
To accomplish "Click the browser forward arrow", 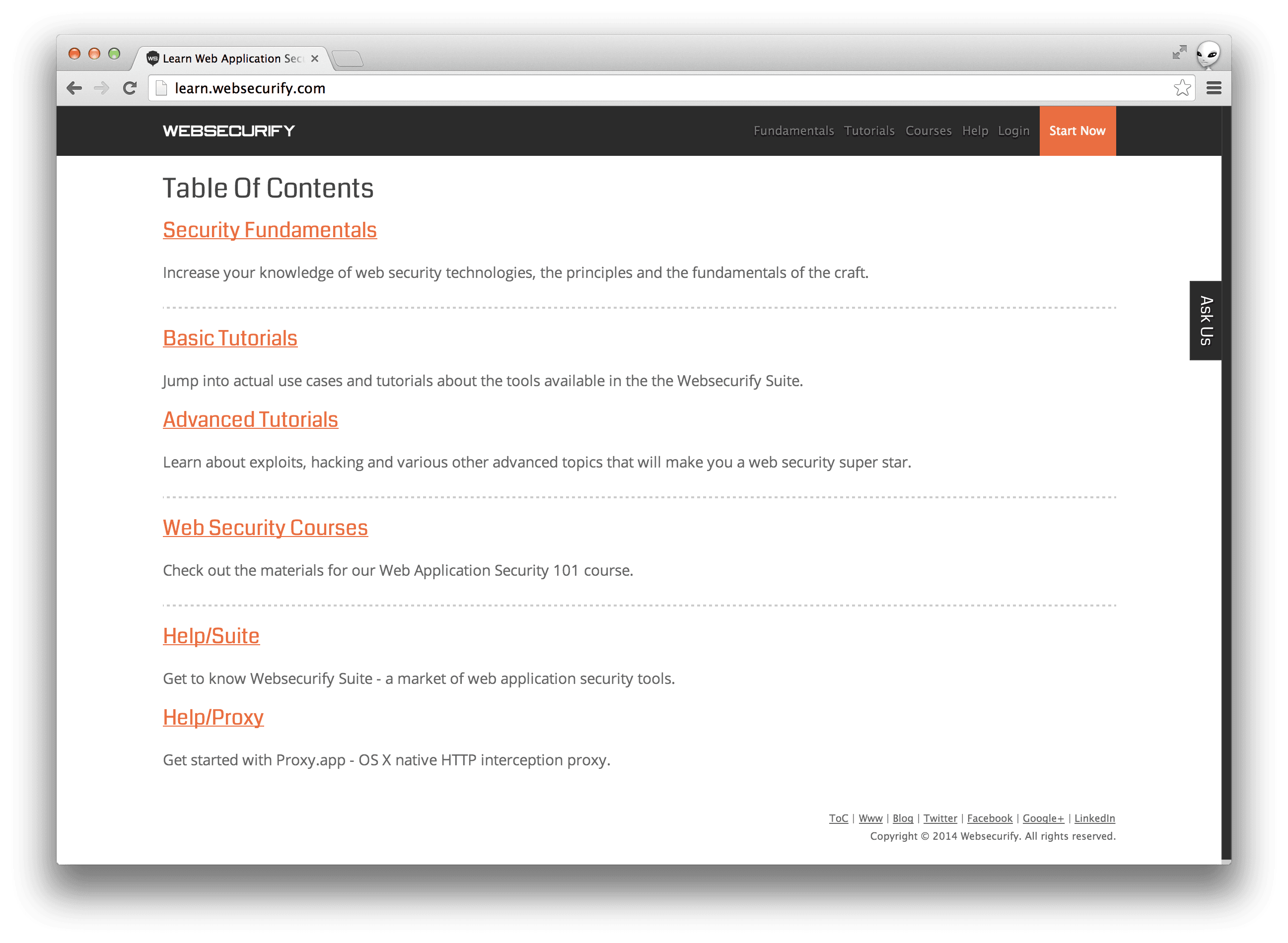I will [102, 88].
